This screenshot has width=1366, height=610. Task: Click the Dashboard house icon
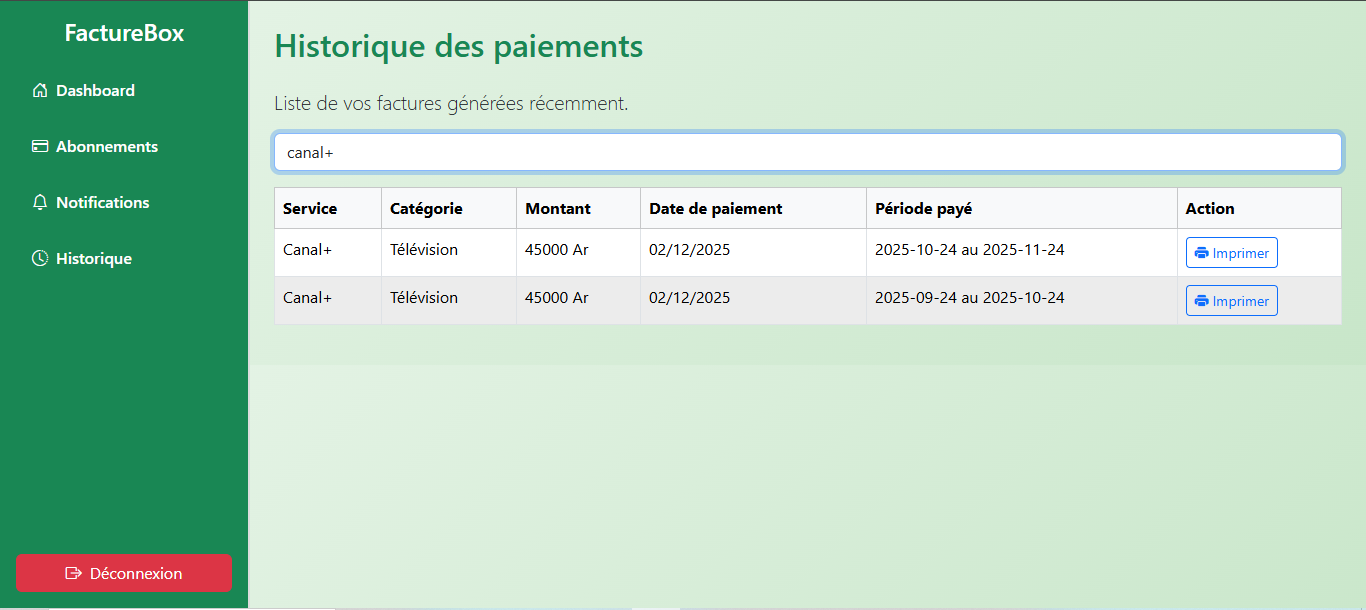point(40,91)
